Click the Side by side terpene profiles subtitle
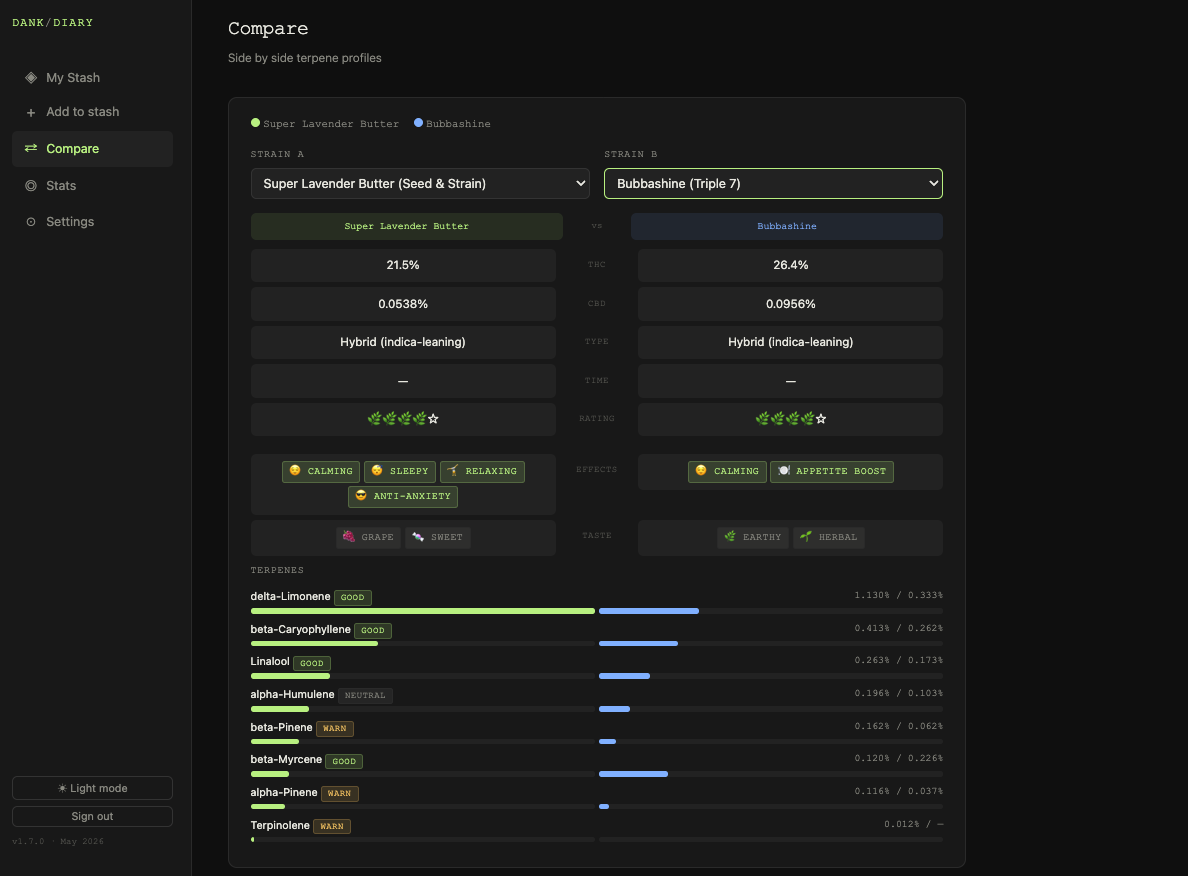The height and width of the screenshot is (876, 1188). [x=305, y=58]
